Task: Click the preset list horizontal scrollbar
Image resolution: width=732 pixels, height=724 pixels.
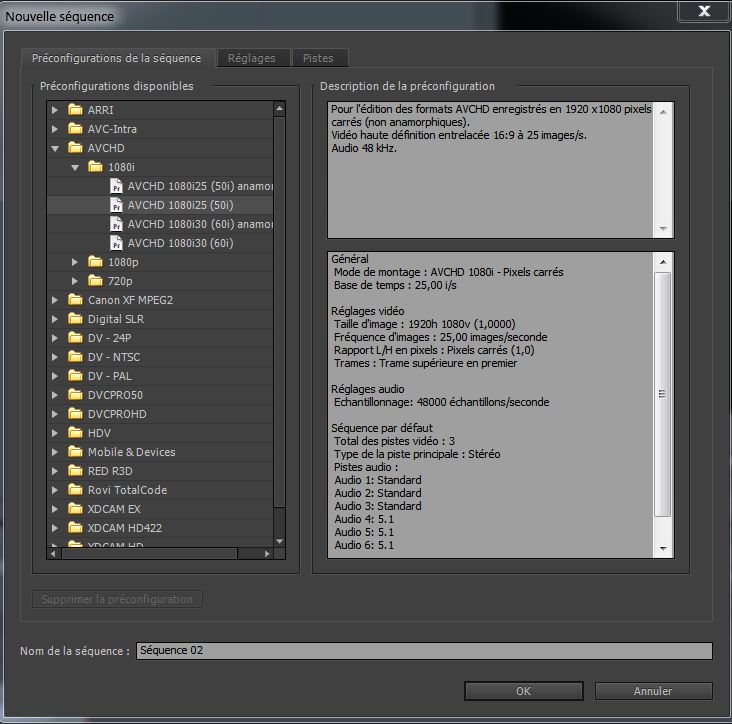Action: tap(149, 554)
